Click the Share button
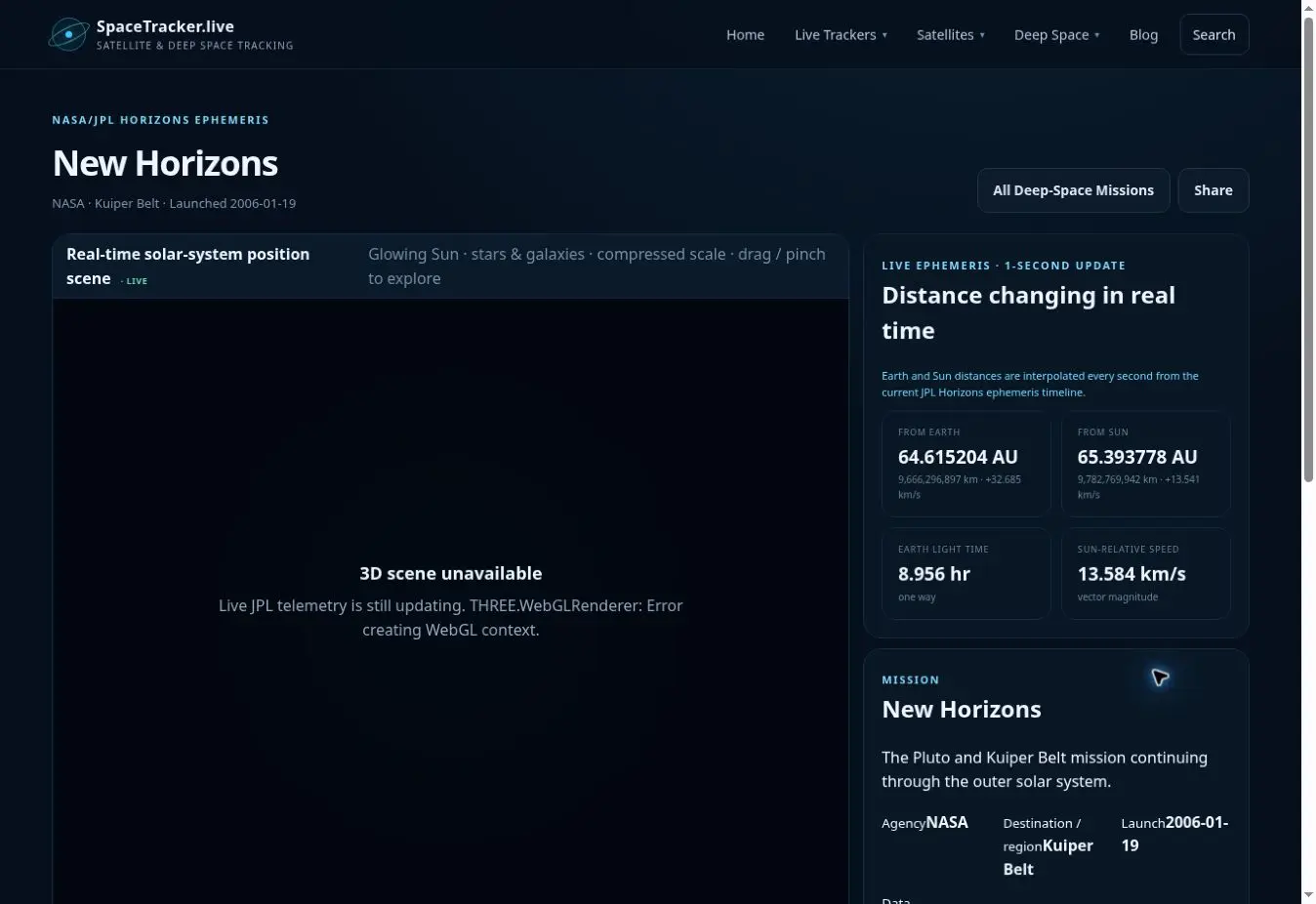The width and height of the screenshot is (1316, 904). (x=1213, y=190)
